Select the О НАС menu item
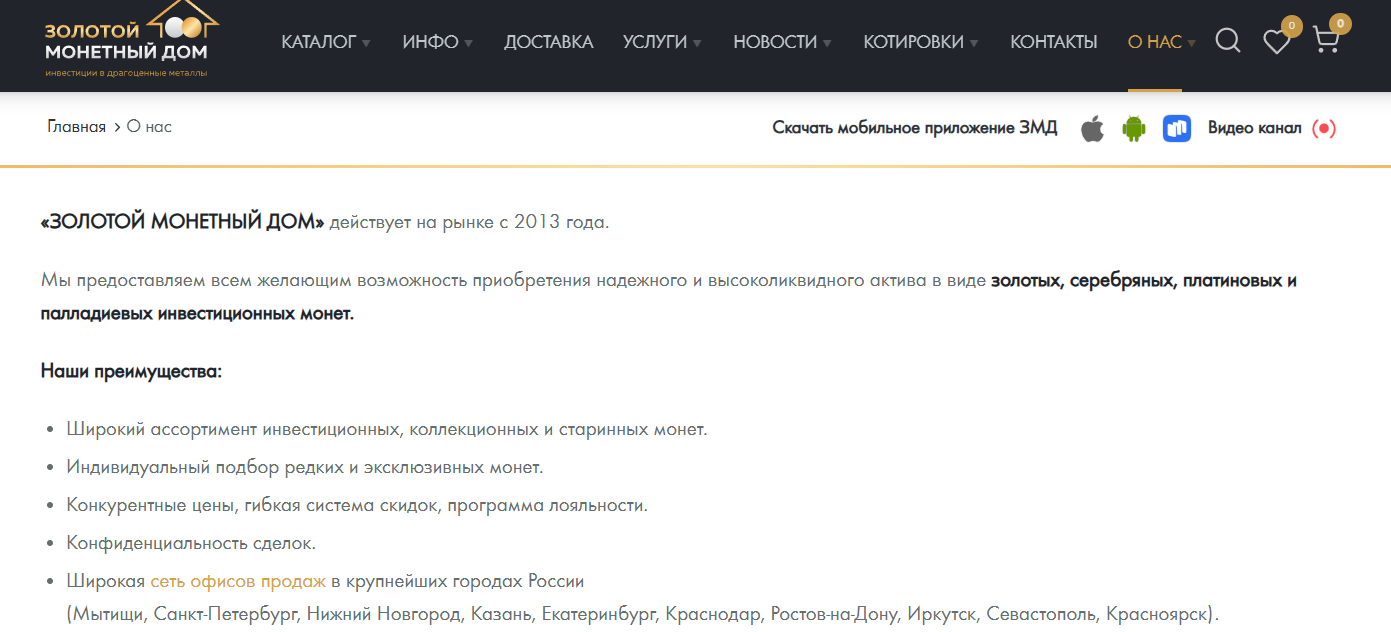The height and width of the screenshot is (632, 1391). [x=1155, y=42]
